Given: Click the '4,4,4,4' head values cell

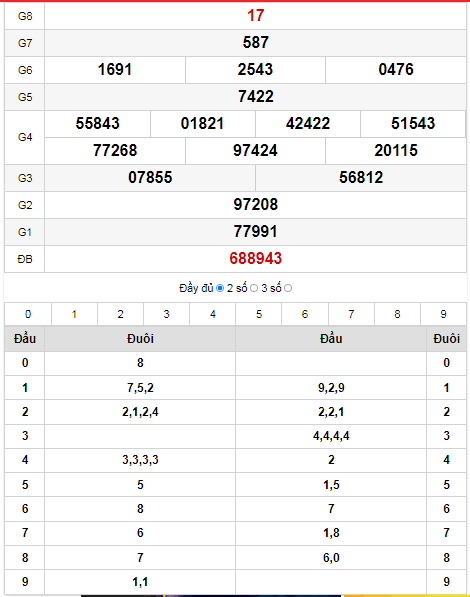Looking at the screenshot, I should tap(331, 436).
